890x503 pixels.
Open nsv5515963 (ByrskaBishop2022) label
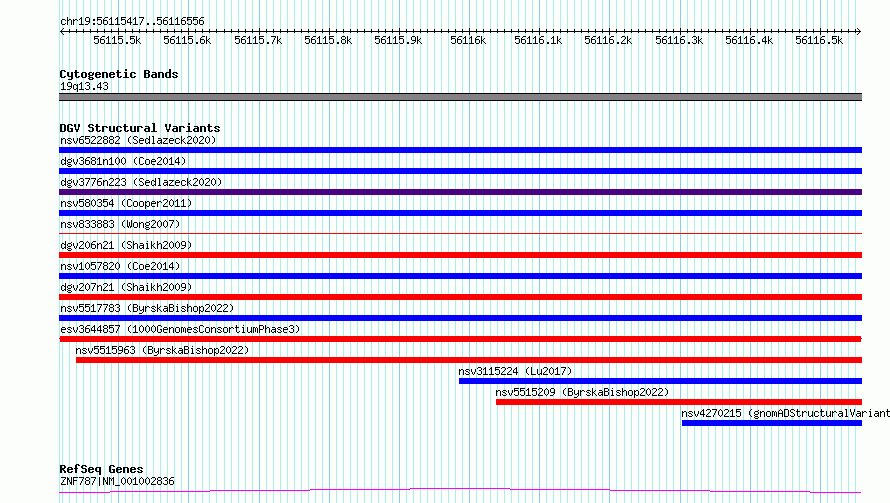[162, 350]
